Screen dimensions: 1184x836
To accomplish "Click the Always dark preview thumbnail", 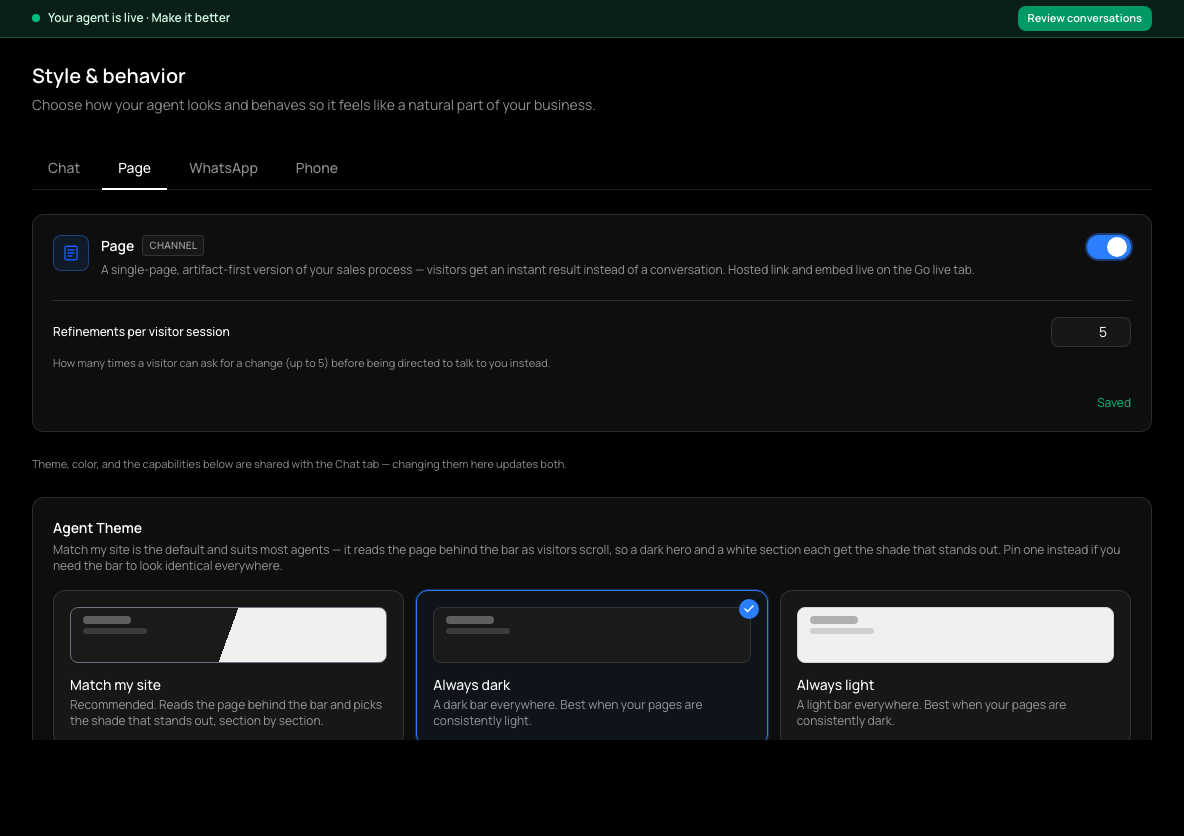I will coord(591,635).
